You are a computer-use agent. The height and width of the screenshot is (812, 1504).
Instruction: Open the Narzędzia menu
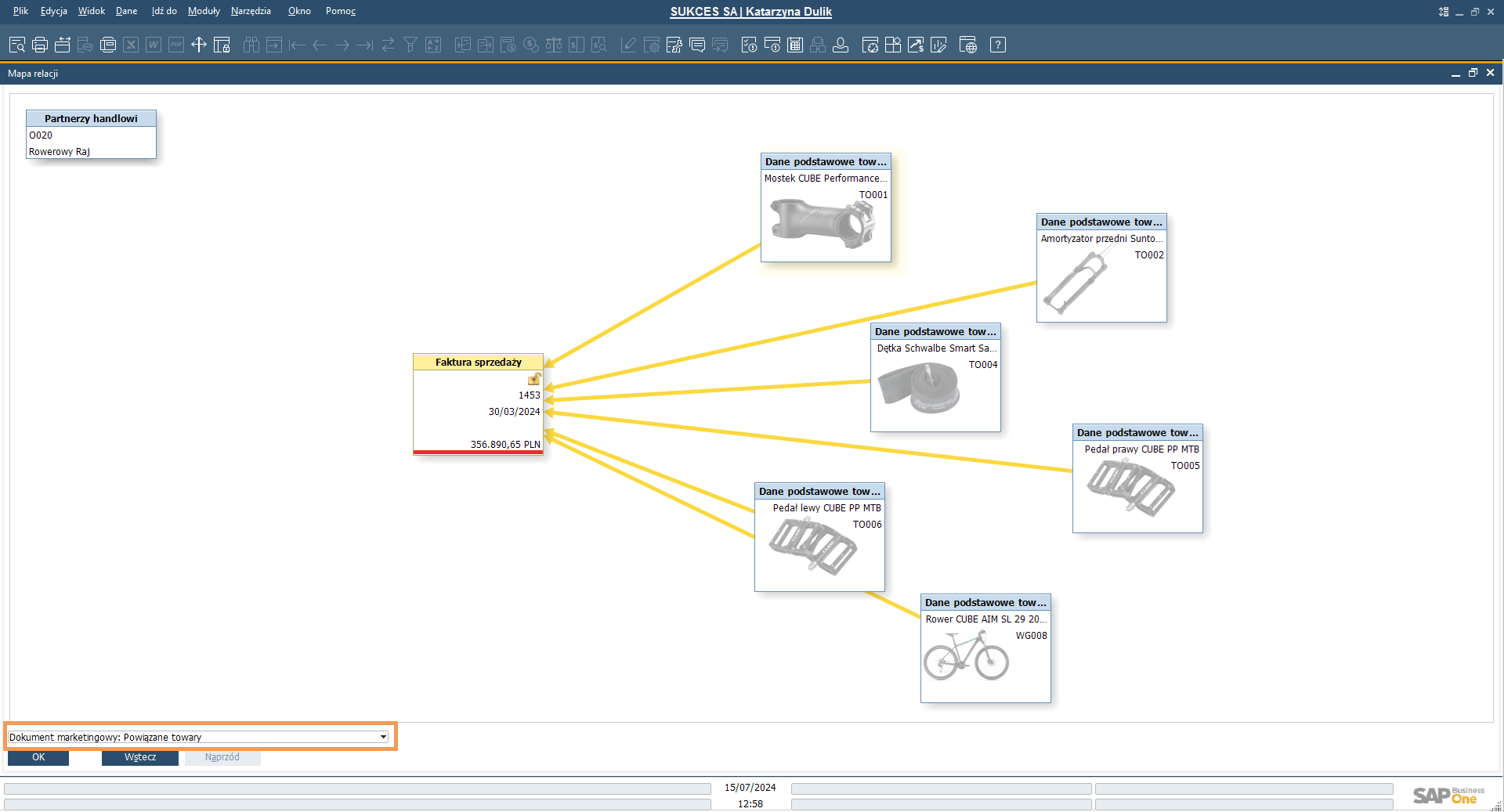[251, 11]
